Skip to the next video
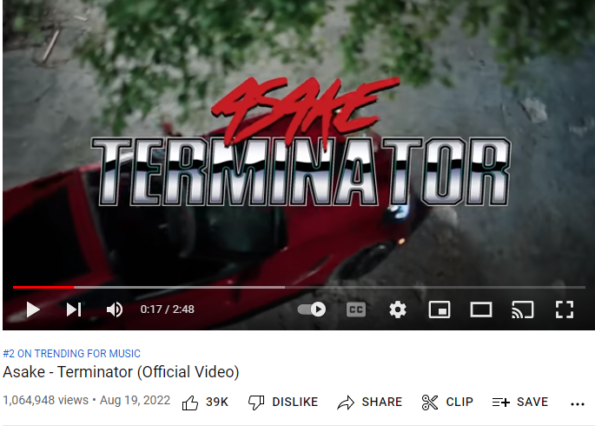The width and height of the screenshot is (595, 426). (x=74, y=310)
